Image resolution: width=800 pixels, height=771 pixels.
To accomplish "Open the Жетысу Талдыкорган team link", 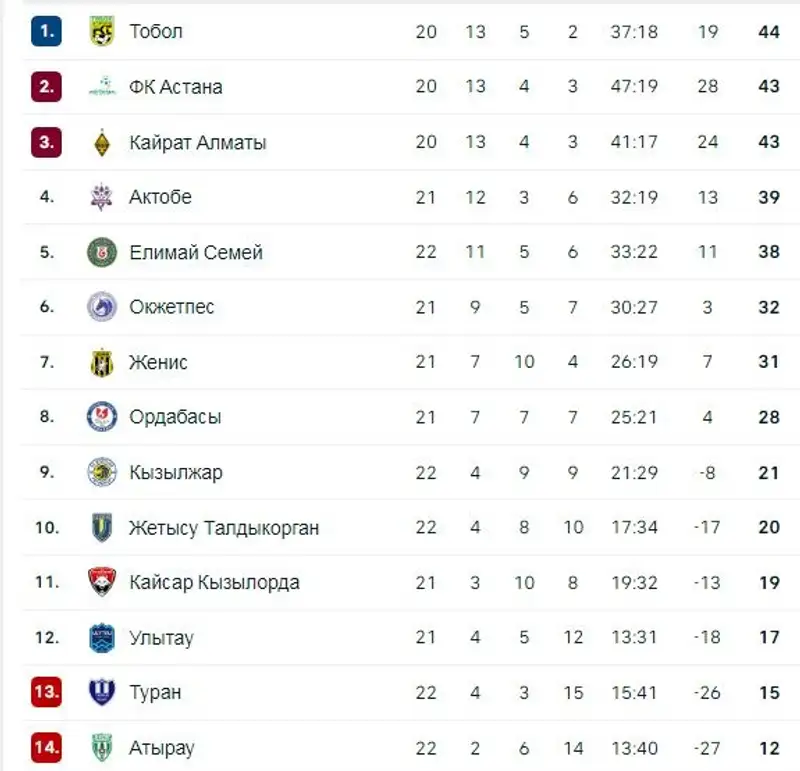I will 224,528.
